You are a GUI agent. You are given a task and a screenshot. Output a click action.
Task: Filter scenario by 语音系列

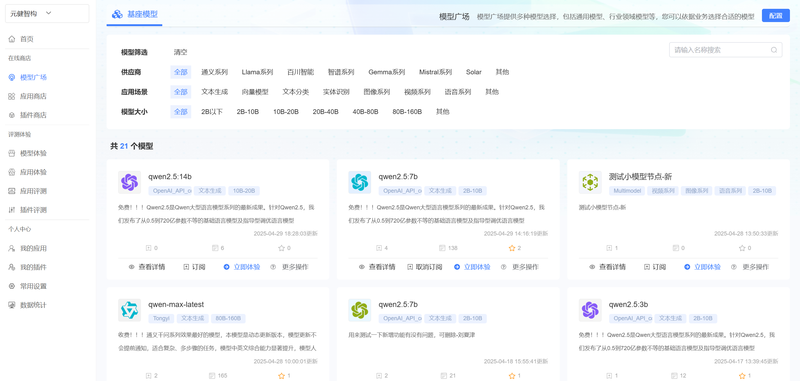coord(458,92)
